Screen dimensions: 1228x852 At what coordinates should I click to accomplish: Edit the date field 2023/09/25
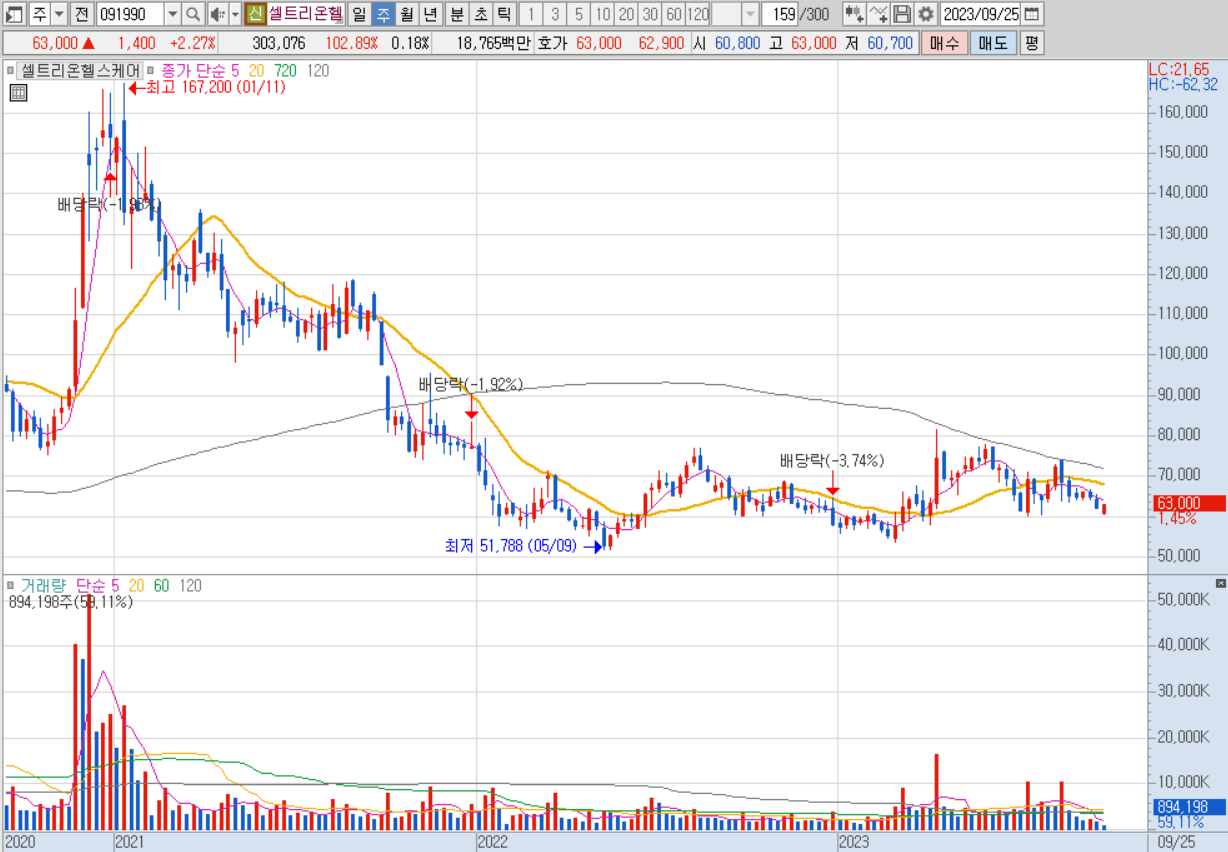coord(982,14)
